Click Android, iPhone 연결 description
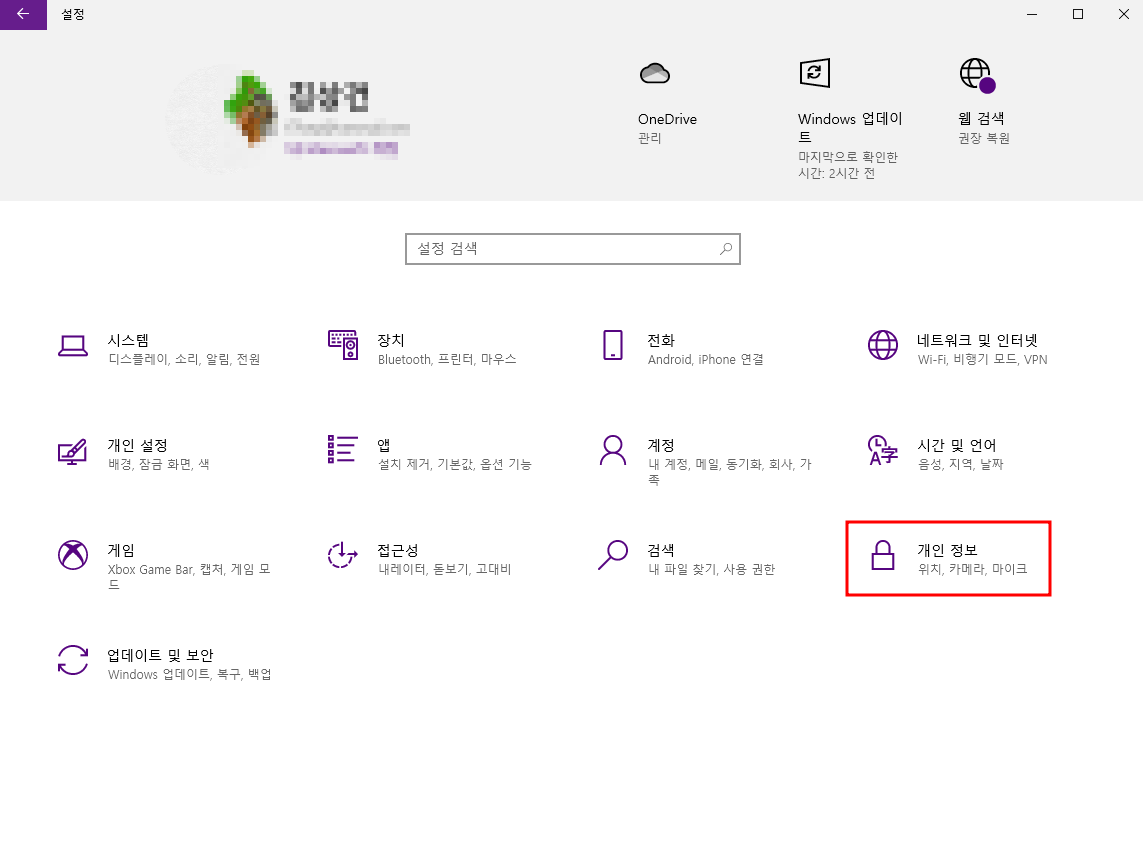Screen dimensions: 1143x866 (x=706, y=359)
